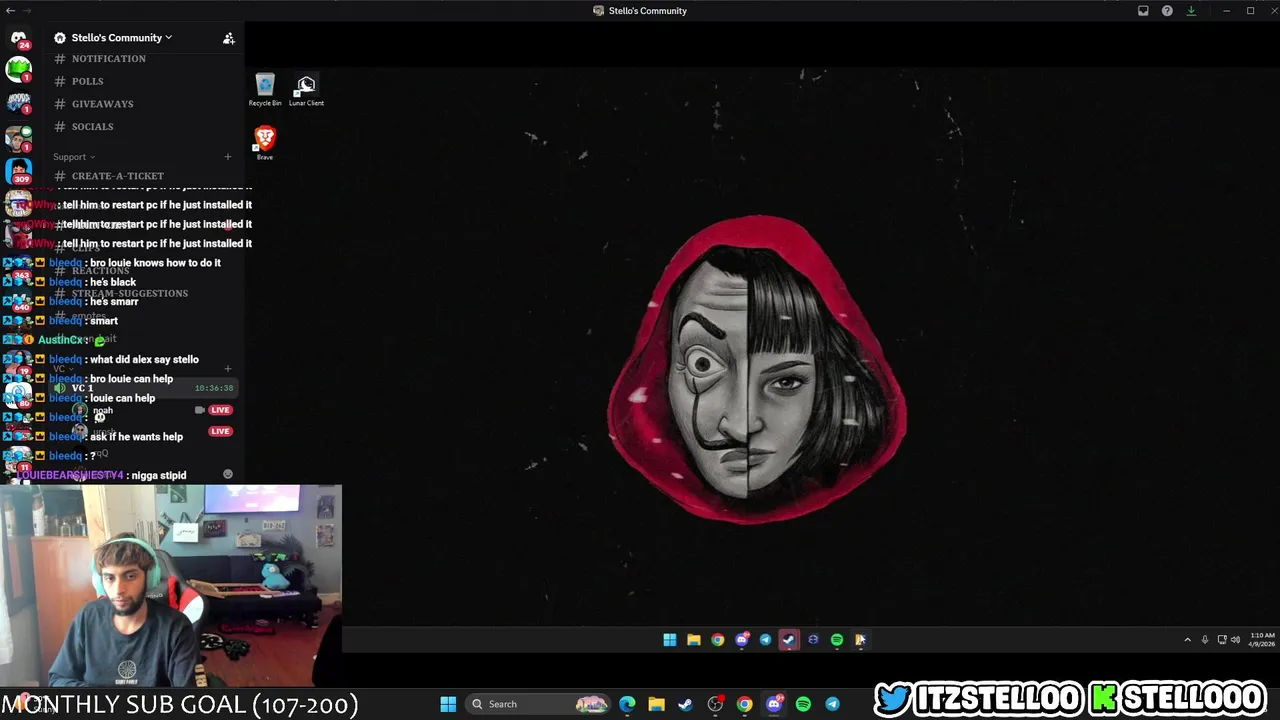Open Brave browser shortcut on shared desktop
Screen dimensions: 1280x720
(x=265, y=142)
